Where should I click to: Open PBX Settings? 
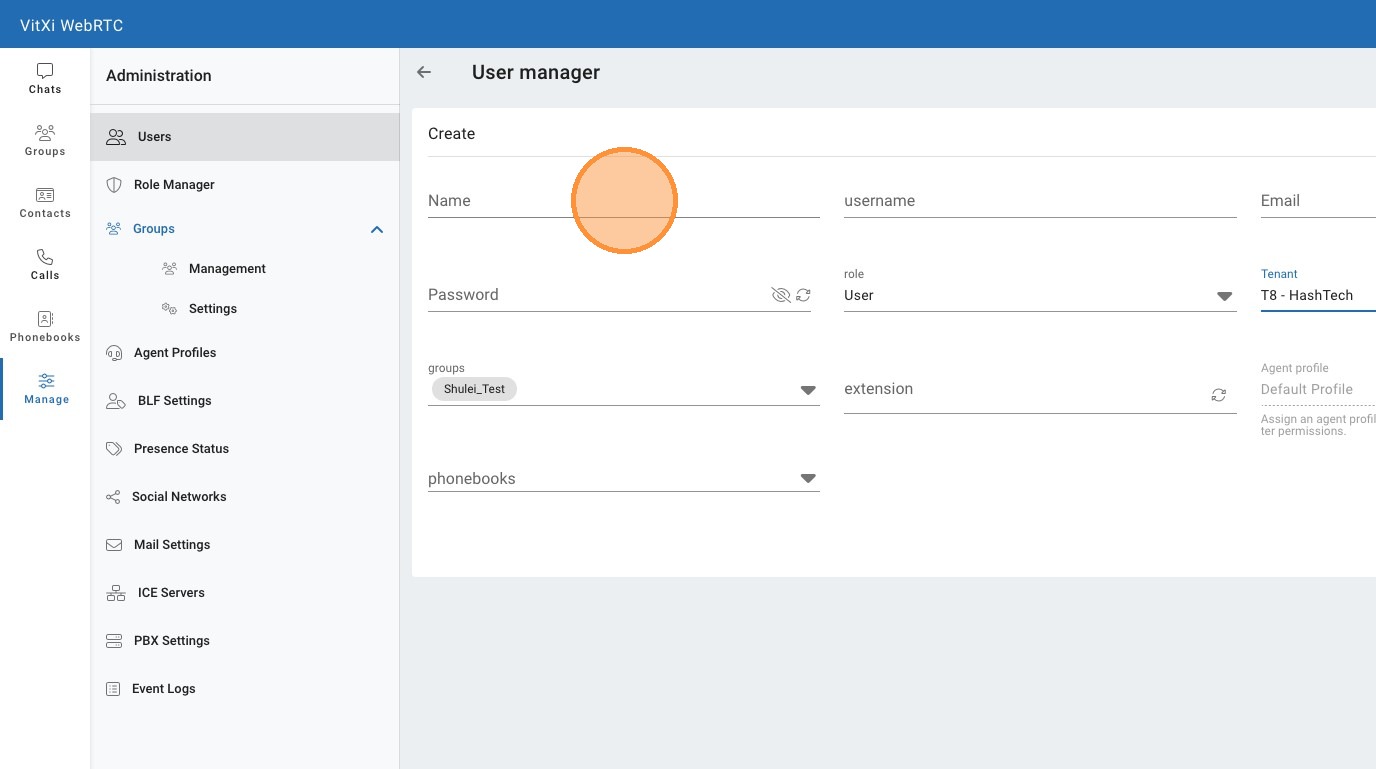pos(171,641)
